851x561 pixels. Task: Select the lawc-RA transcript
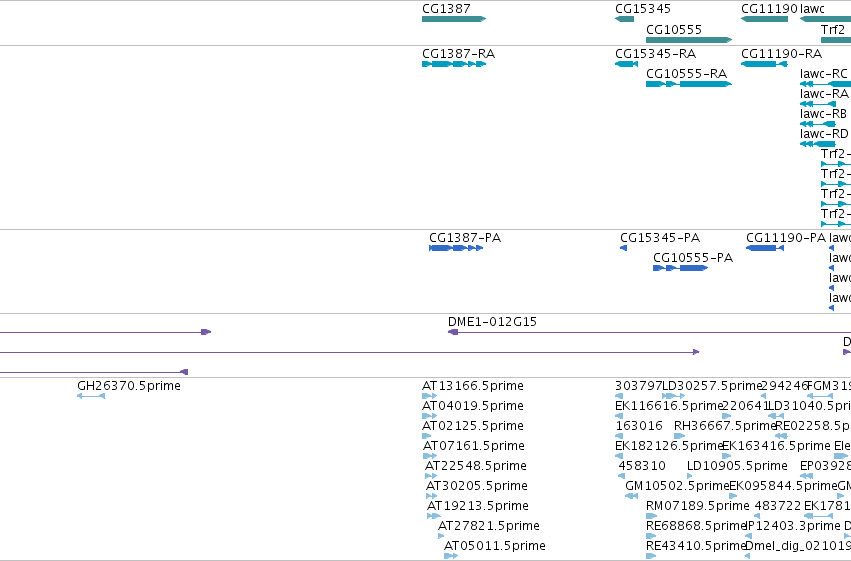point(818,104)
